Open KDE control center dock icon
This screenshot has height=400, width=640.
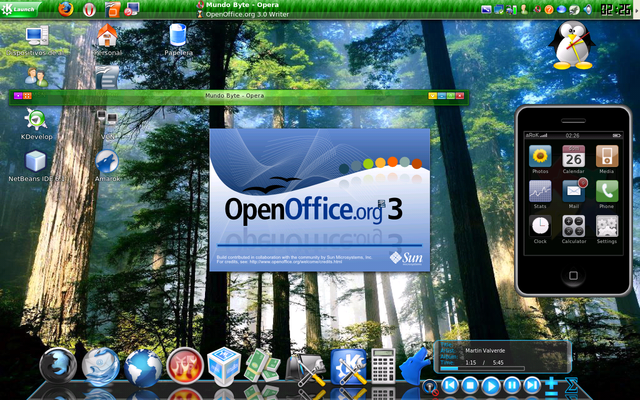348,367
